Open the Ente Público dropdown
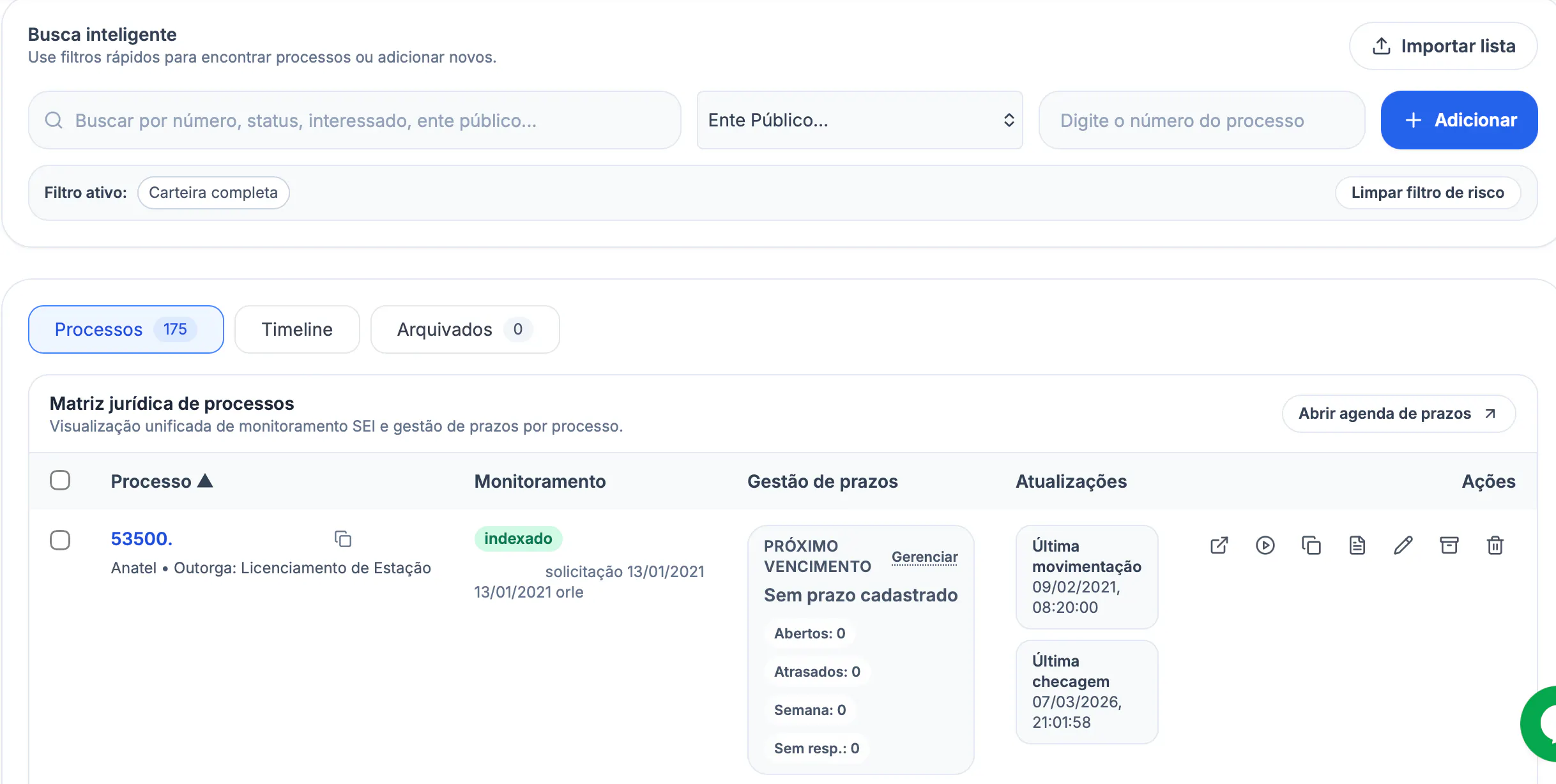 pyautogui.click(x=860, y=120)
